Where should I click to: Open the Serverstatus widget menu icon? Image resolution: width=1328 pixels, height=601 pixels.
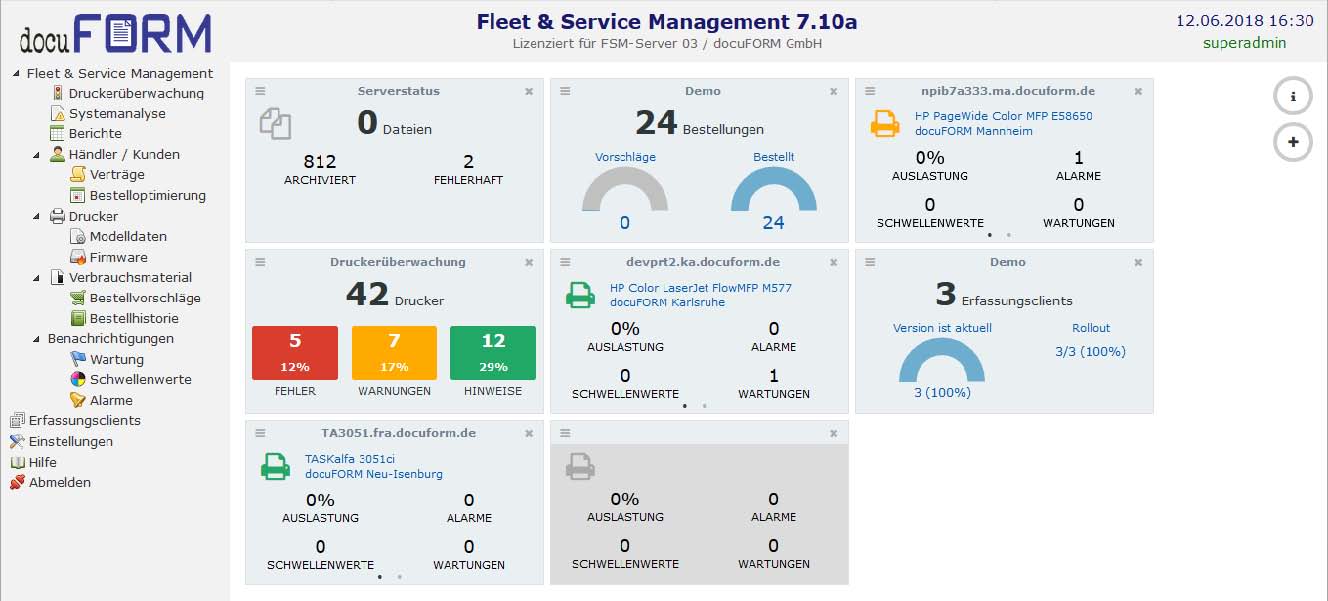[260, 91]
